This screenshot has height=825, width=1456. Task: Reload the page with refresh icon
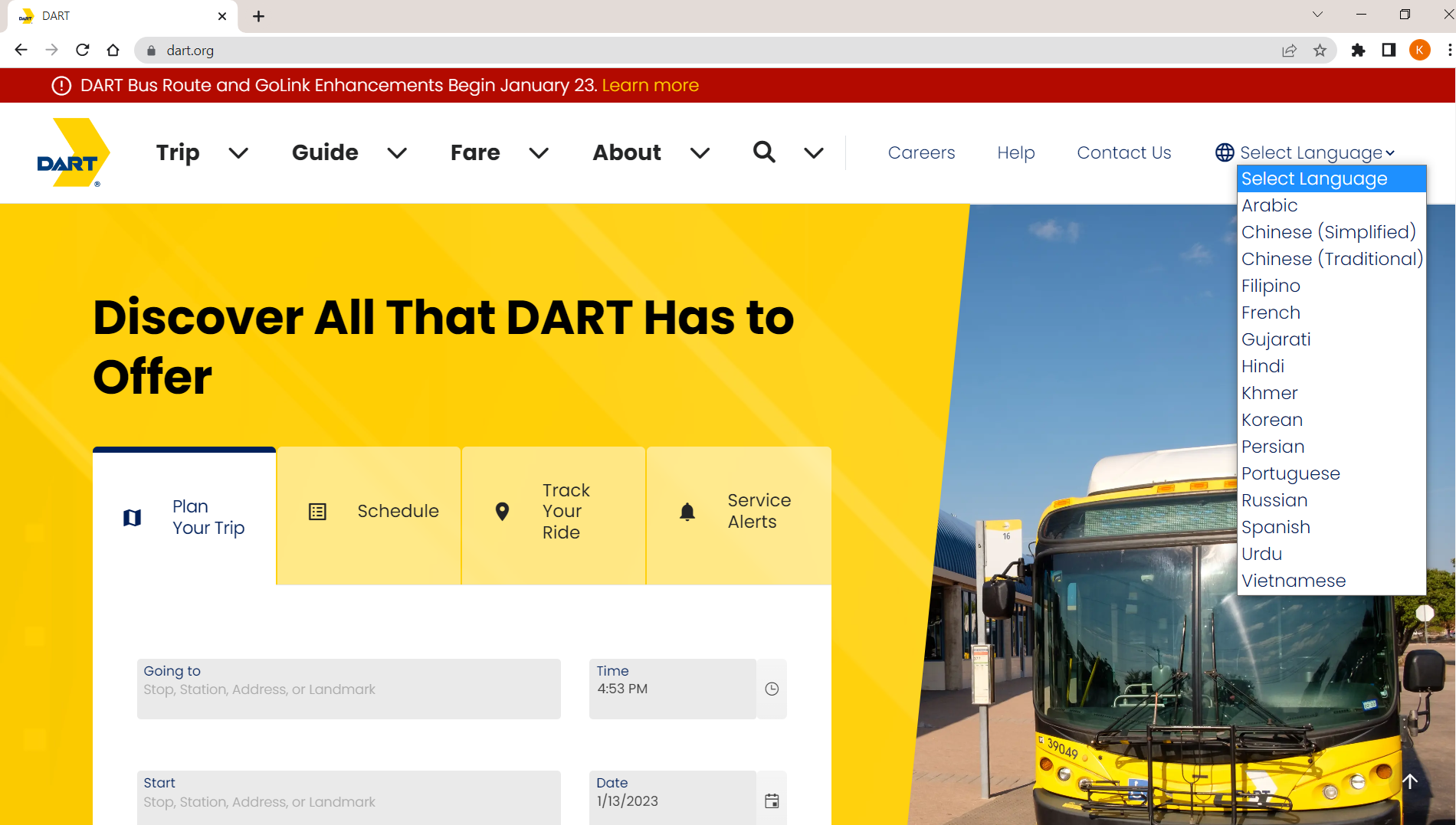[x=83, y=51]
